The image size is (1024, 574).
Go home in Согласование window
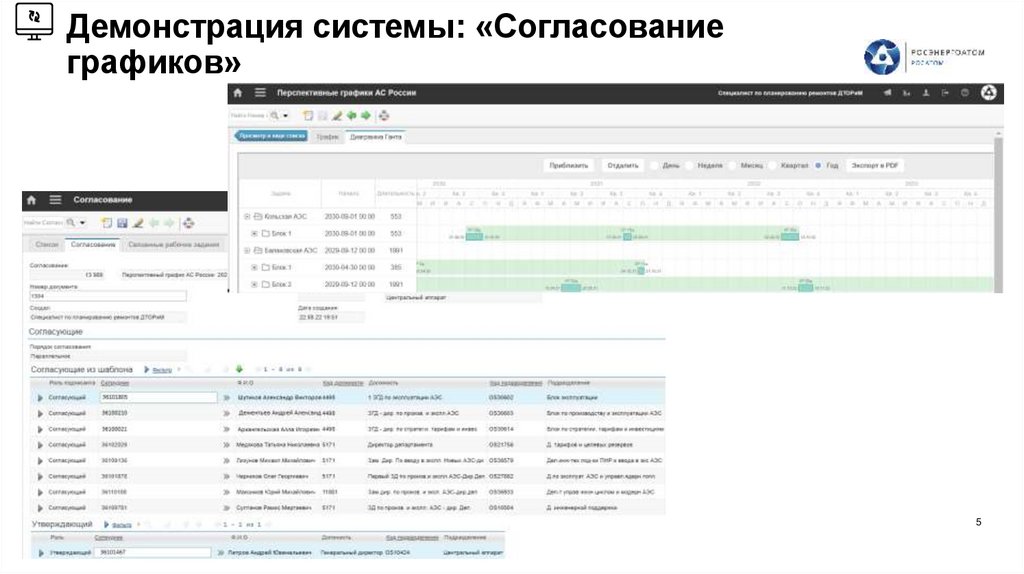point(31,200)
